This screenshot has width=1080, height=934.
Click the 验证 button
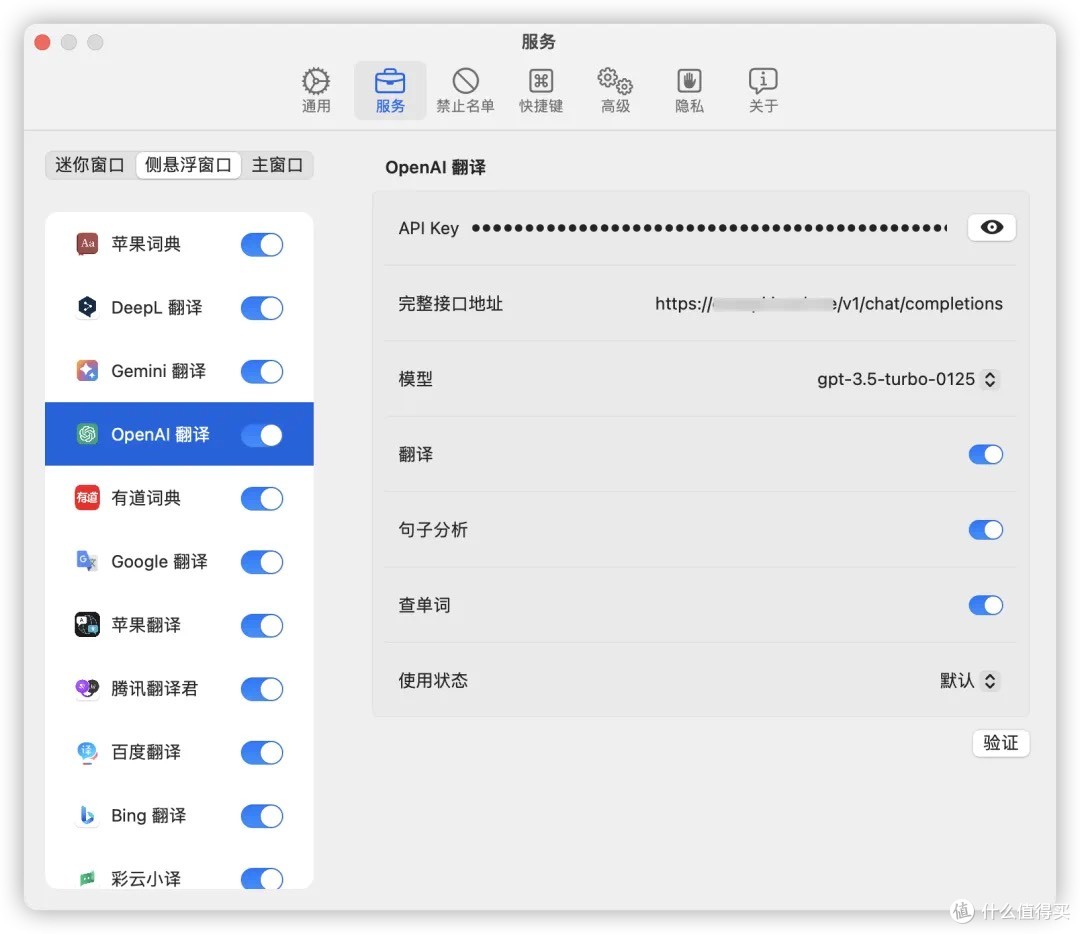click(x=1000, y=743)
